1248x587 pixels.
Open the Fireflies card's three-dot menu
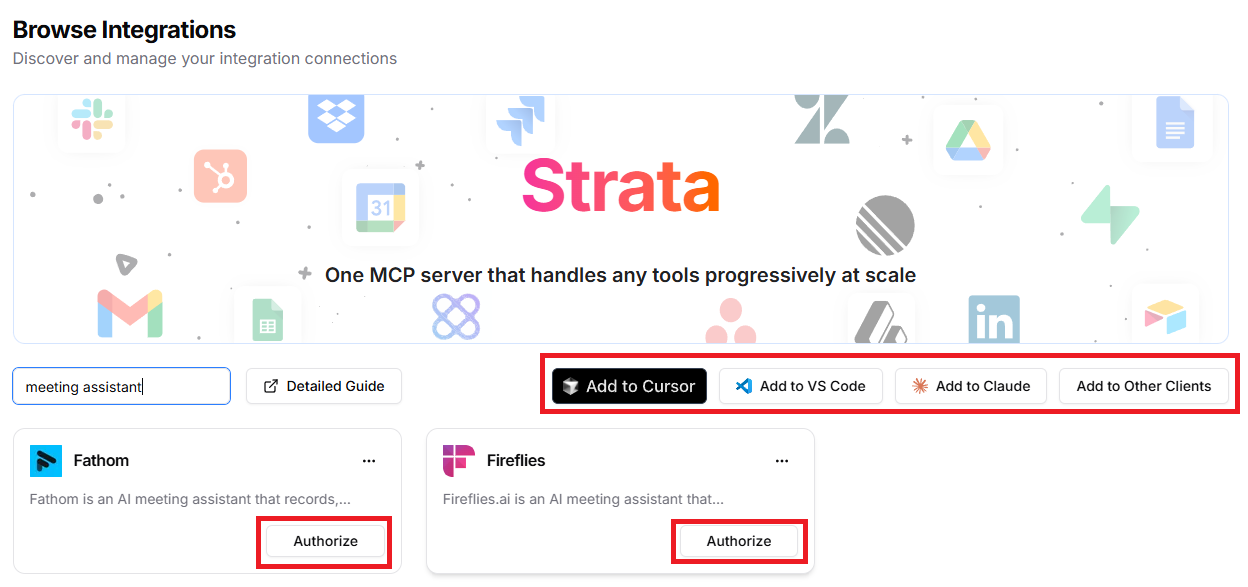tap(782, 461)
